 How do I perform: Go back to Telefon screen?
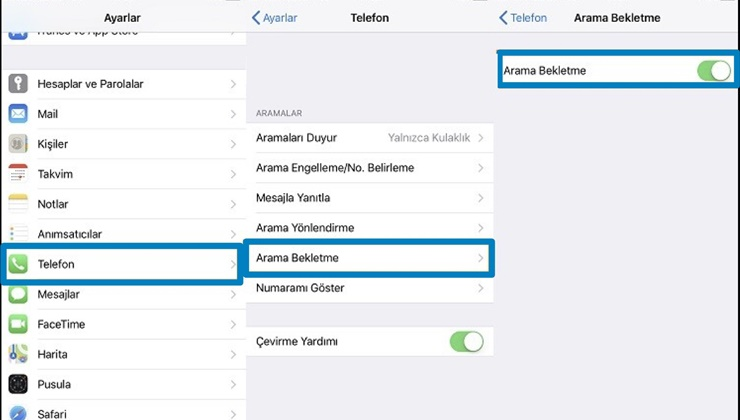pyautogui.click(x=523, y=18)
